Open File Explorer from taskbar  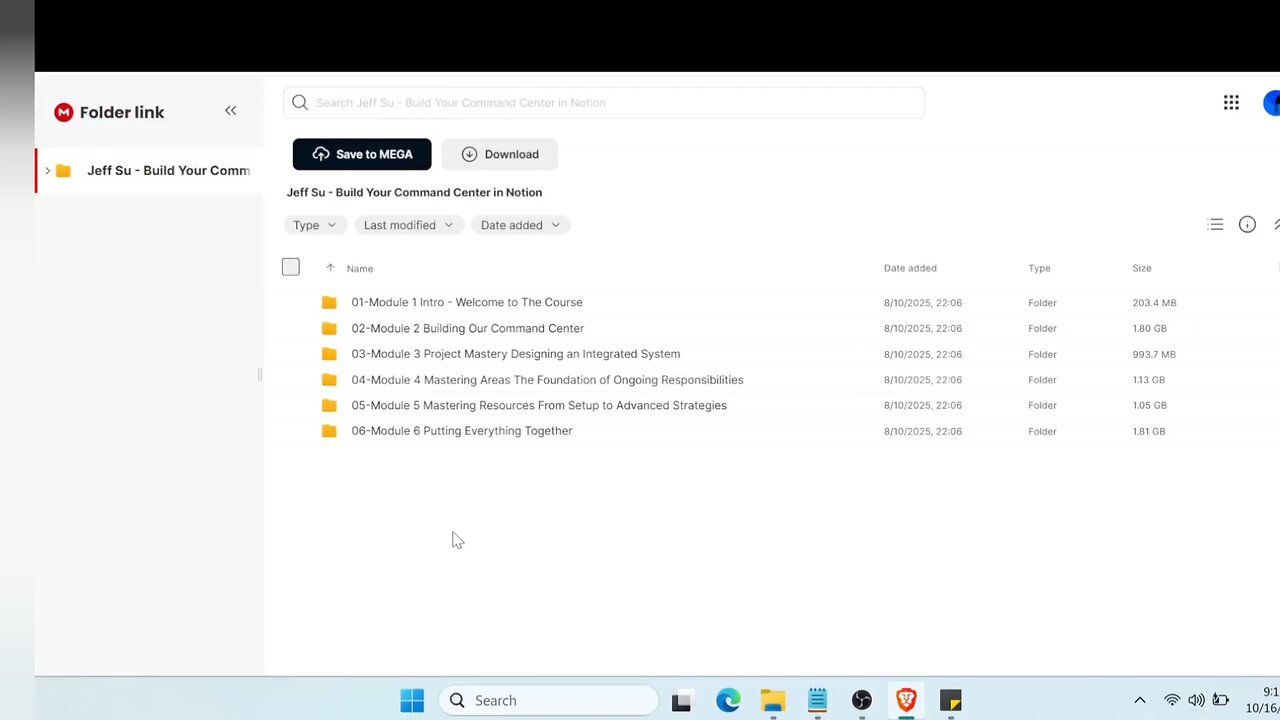coord(772,701)
